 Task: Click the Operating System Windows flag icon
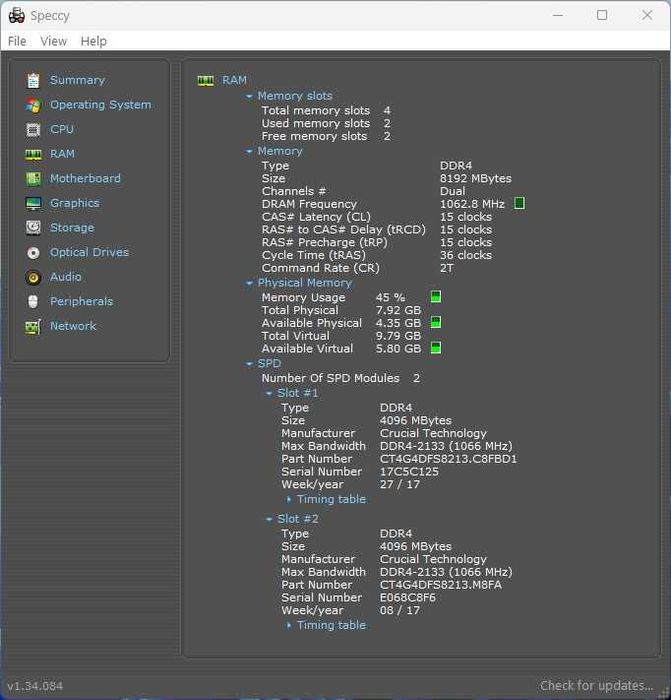pos(33,105)
